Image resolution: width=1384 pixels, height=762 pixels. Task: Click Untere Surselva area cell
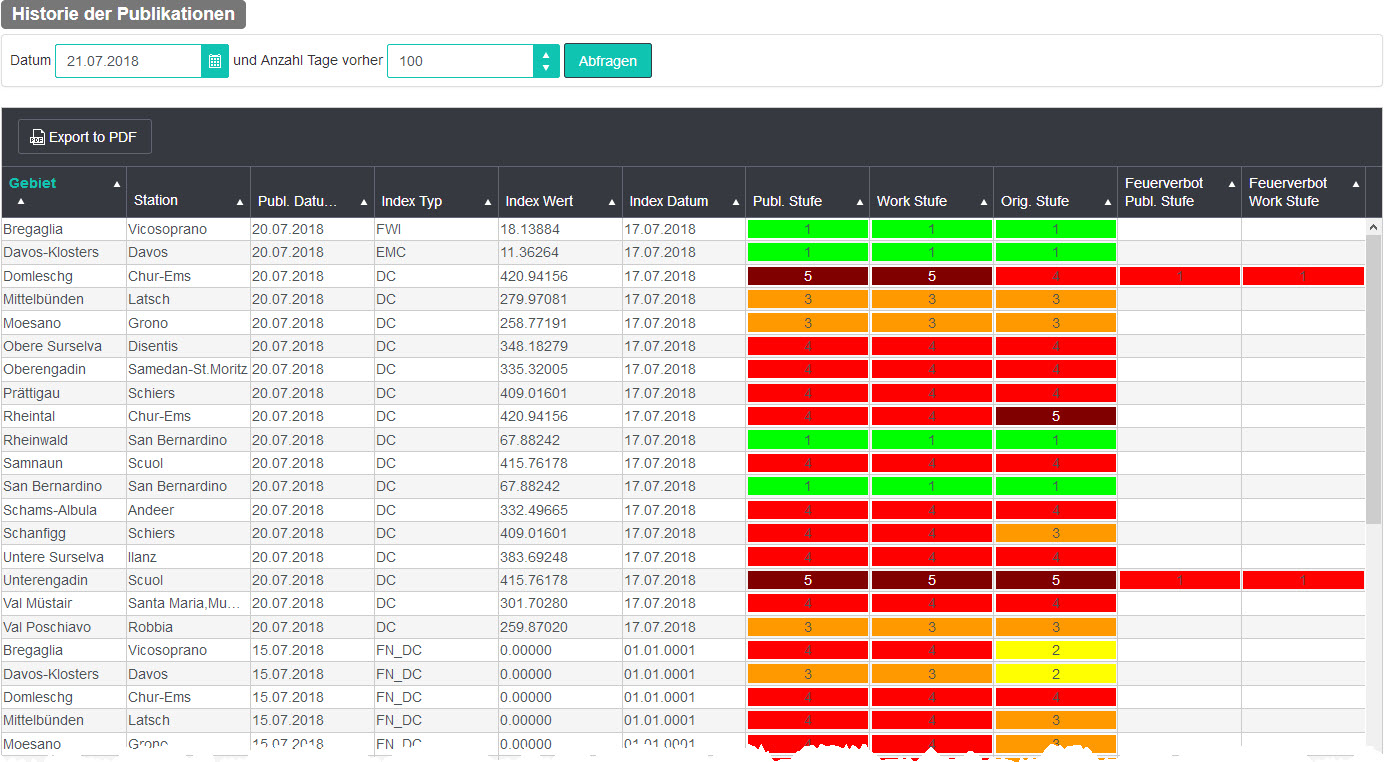(64, 557)
